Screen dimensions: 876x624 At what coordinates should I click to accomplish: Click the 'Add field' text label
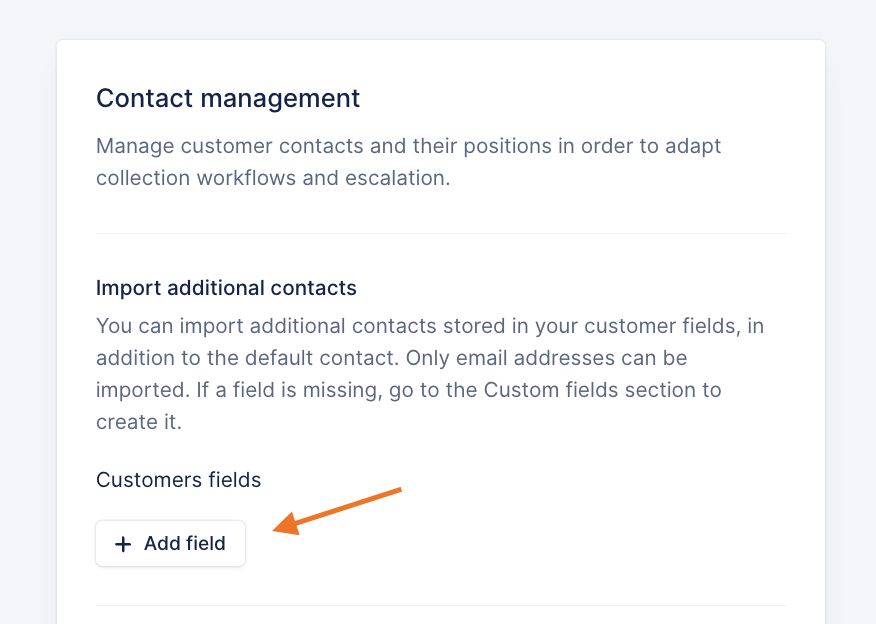pyautogui.click(x=184, y=544)
